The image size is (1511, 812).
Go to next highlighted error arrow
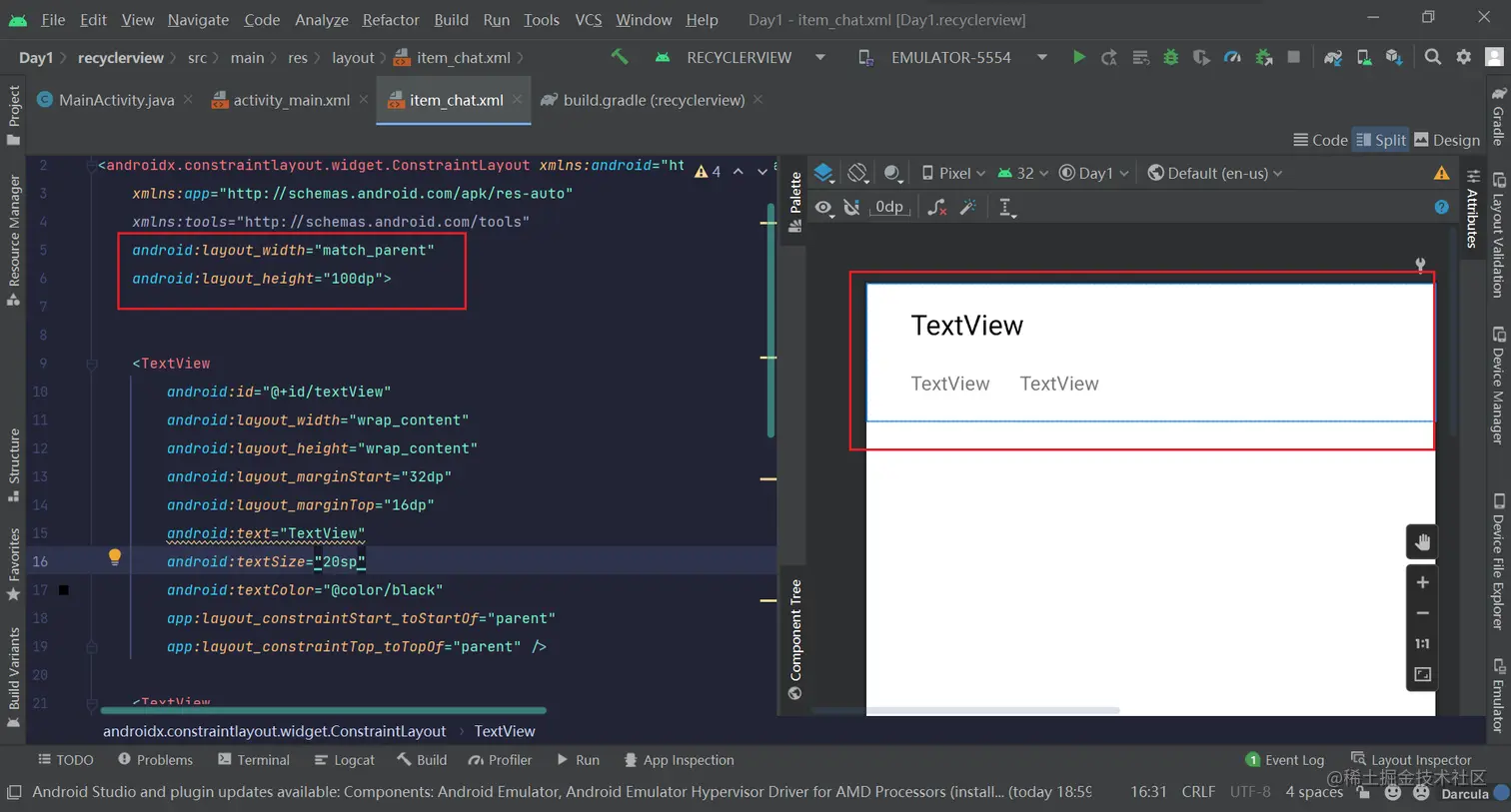point(761,172)
